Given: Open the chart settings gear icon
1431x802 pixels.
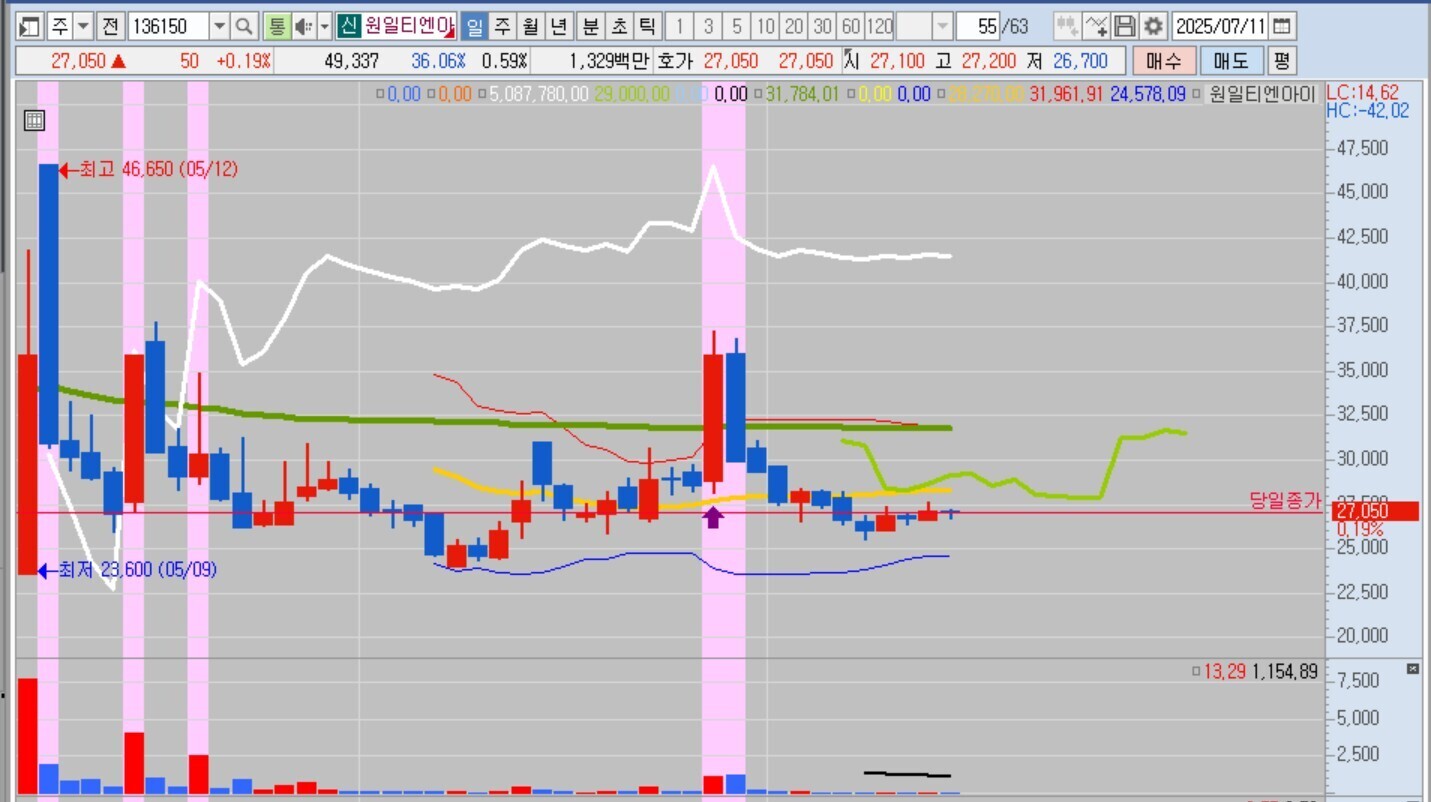Looking at the screenshot, I should [1154, 26].
